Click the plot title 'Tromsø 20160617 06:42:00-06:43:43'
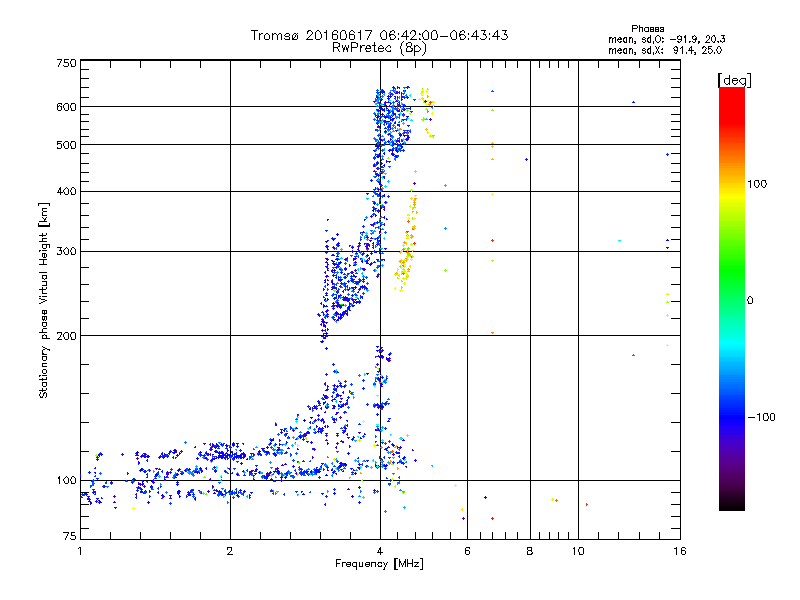 pyautogui.click(x=379, y=35)
